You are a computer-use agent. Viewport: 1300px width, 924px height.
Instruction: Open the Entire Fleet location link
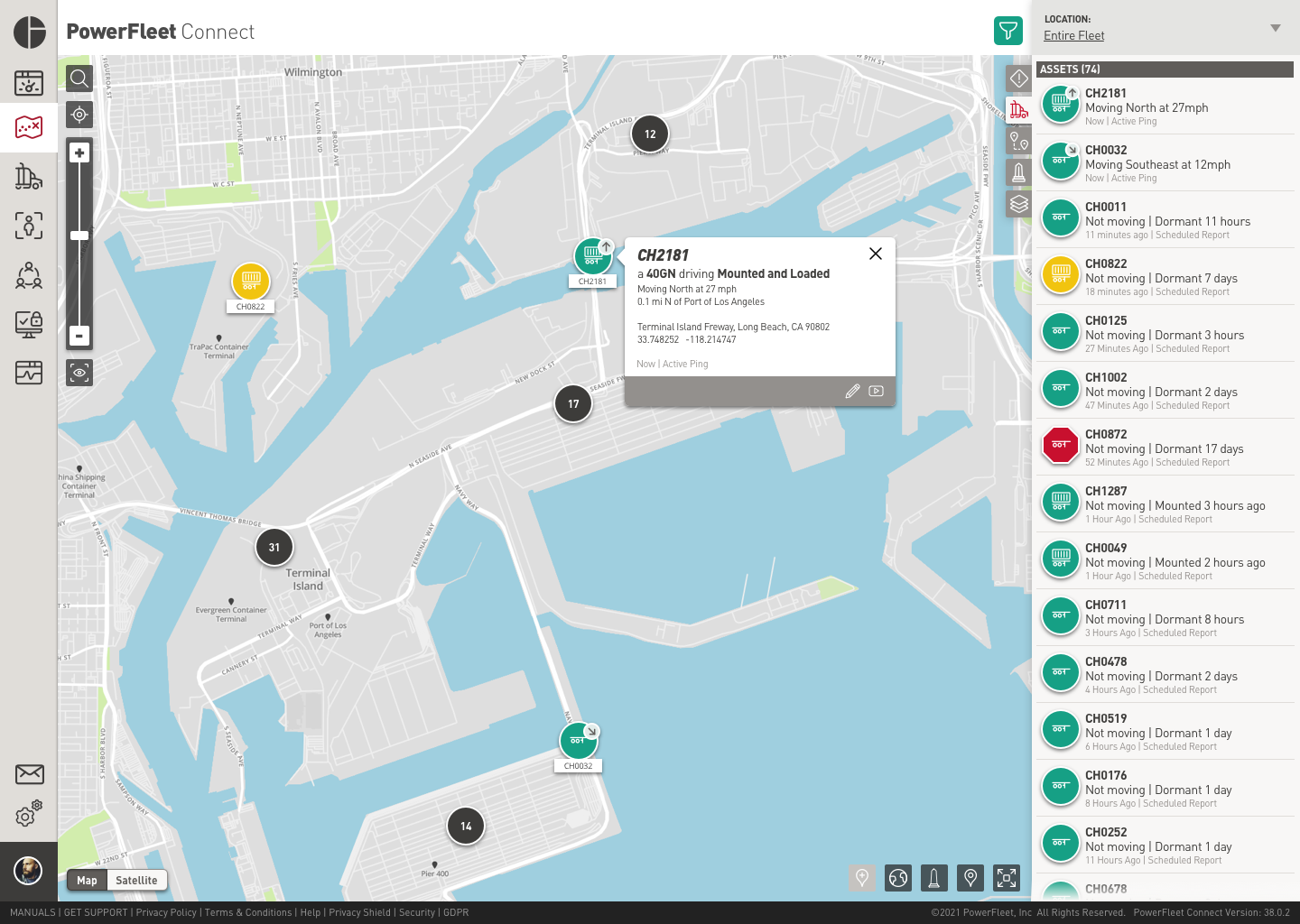coord(1073,35)
